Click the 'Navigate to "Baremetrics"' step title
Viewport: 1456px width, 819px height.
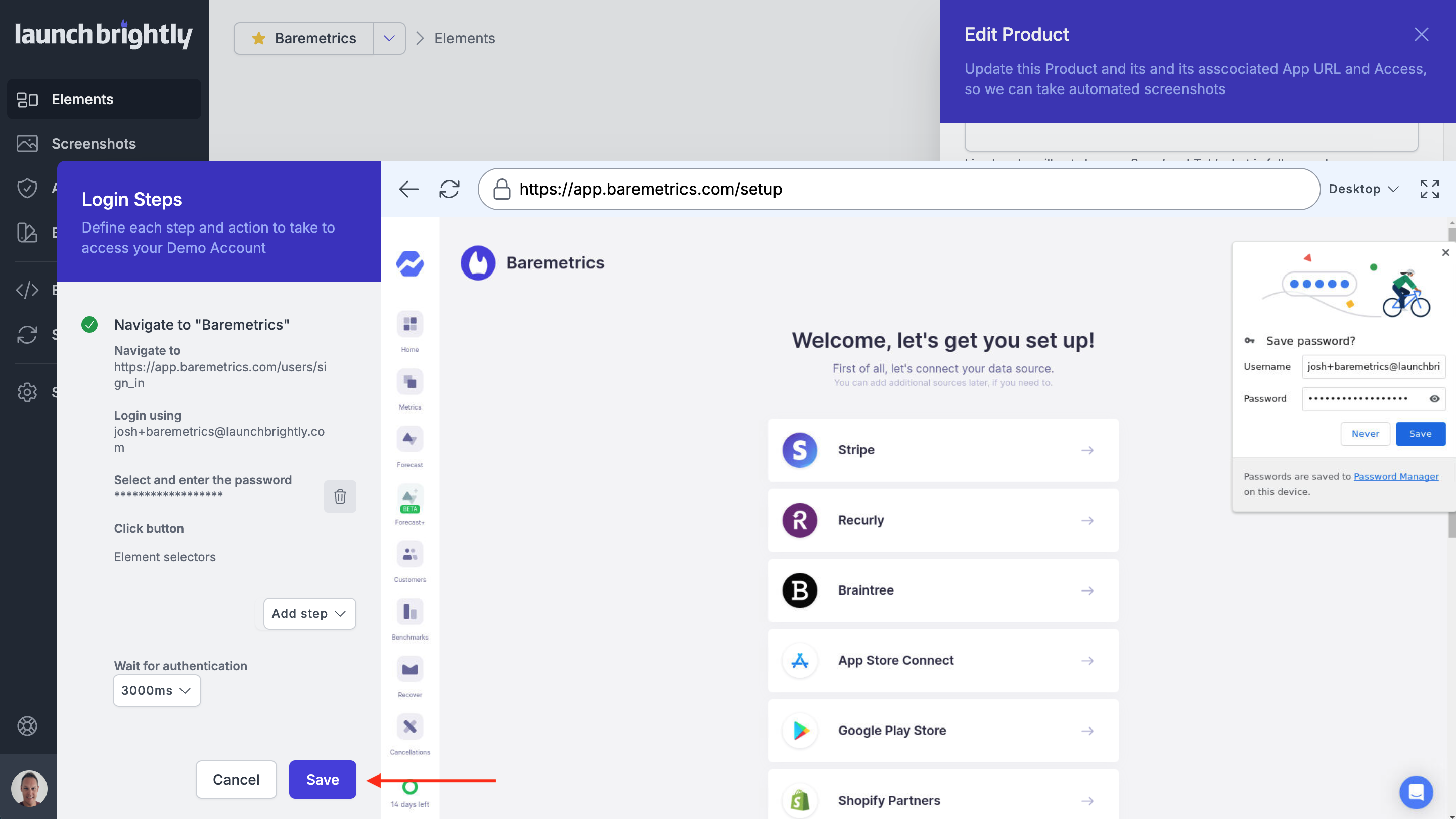[x=202, y=325]
